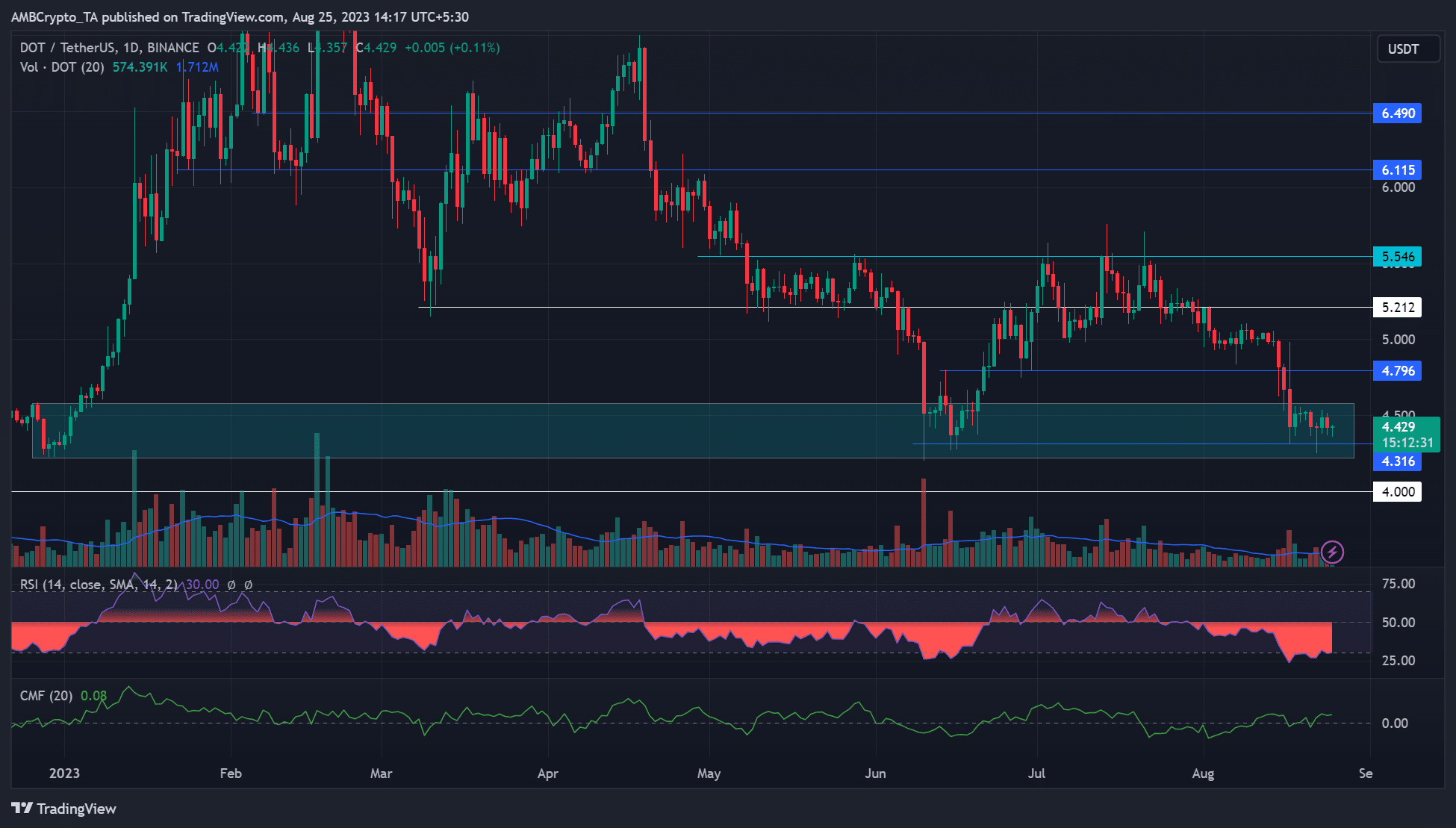
Task: Select the 4.796 price level label
Action: [1397, 371]
